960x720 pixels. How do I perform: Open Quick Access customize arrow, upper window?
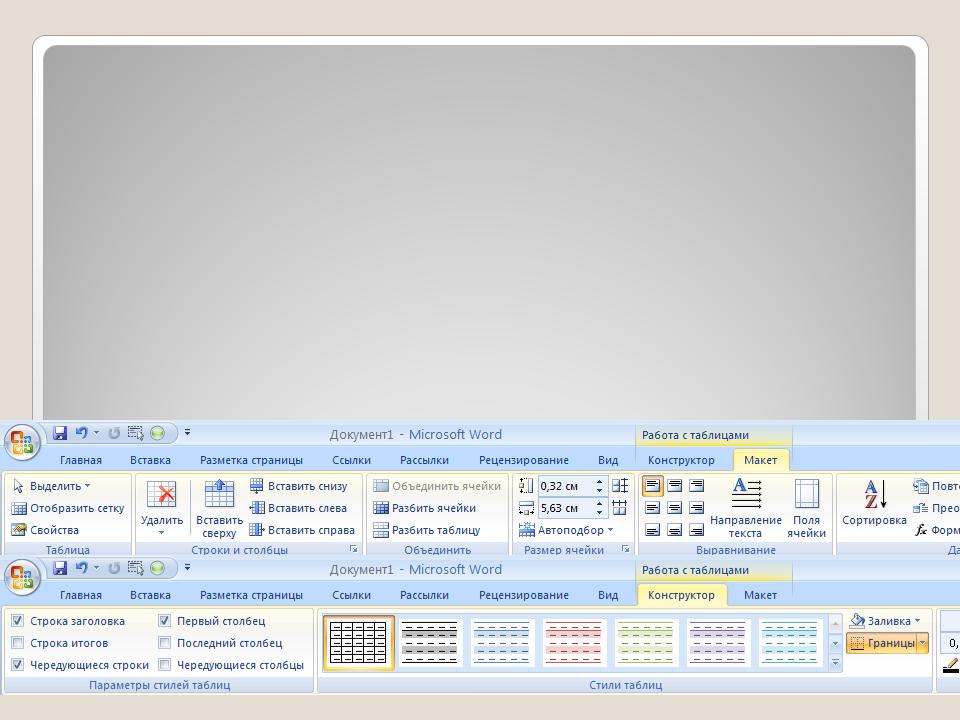187,432
